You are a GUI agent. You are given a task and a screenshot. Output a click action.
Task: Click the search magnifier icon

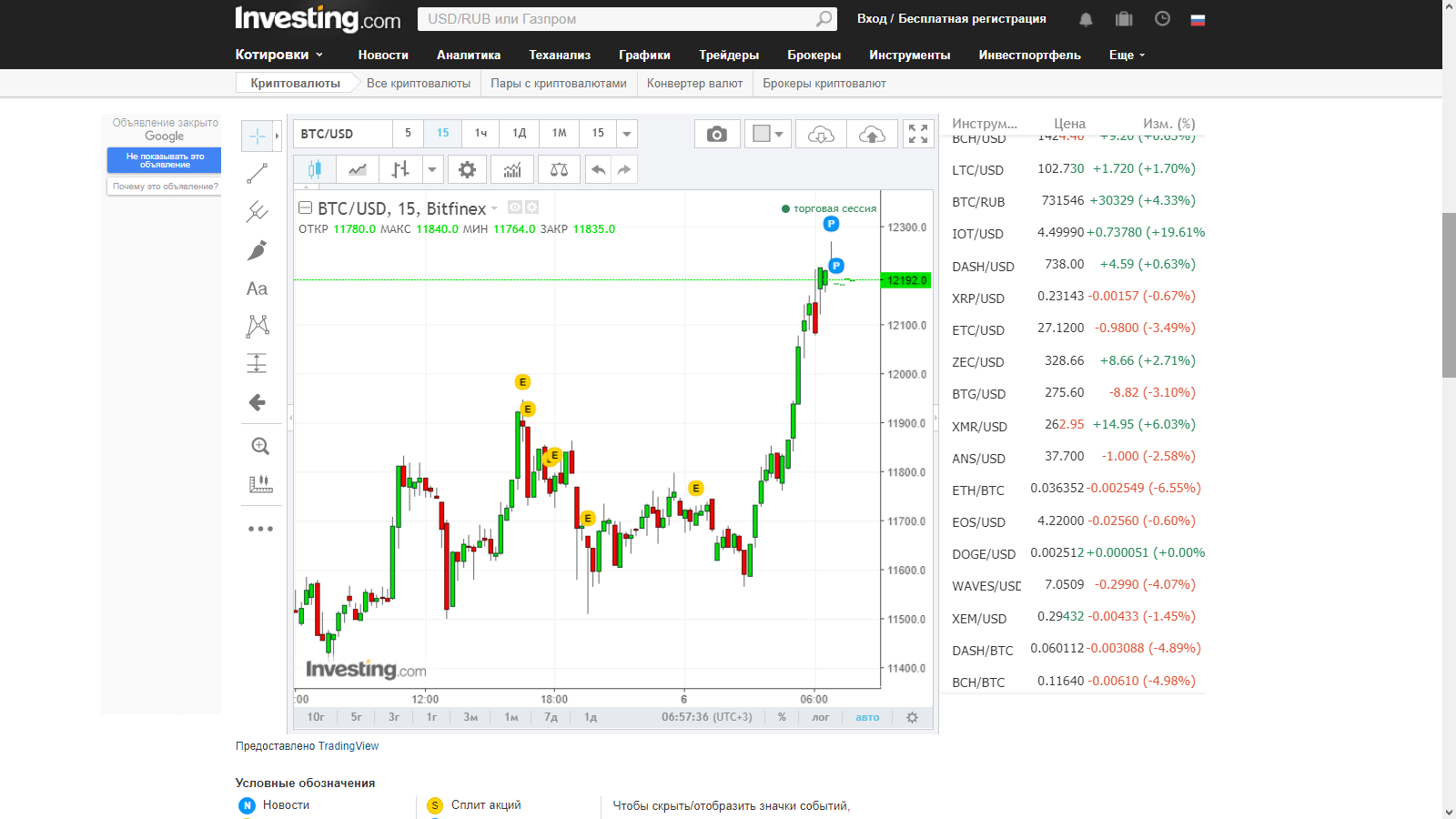click(x=824, y=19)
